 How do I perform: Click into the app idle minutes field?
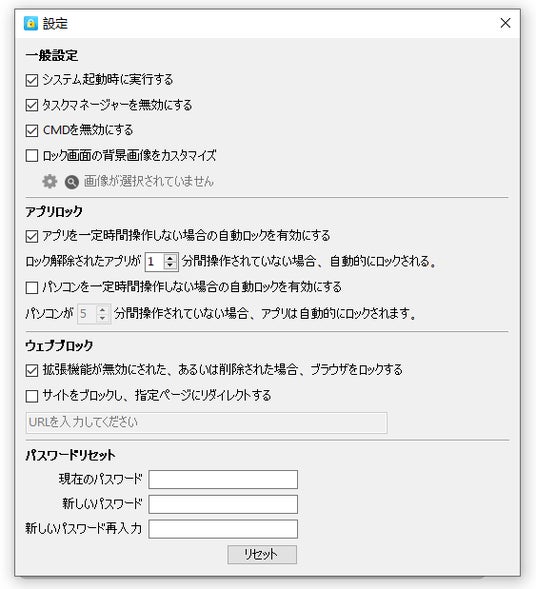(155, 262)
